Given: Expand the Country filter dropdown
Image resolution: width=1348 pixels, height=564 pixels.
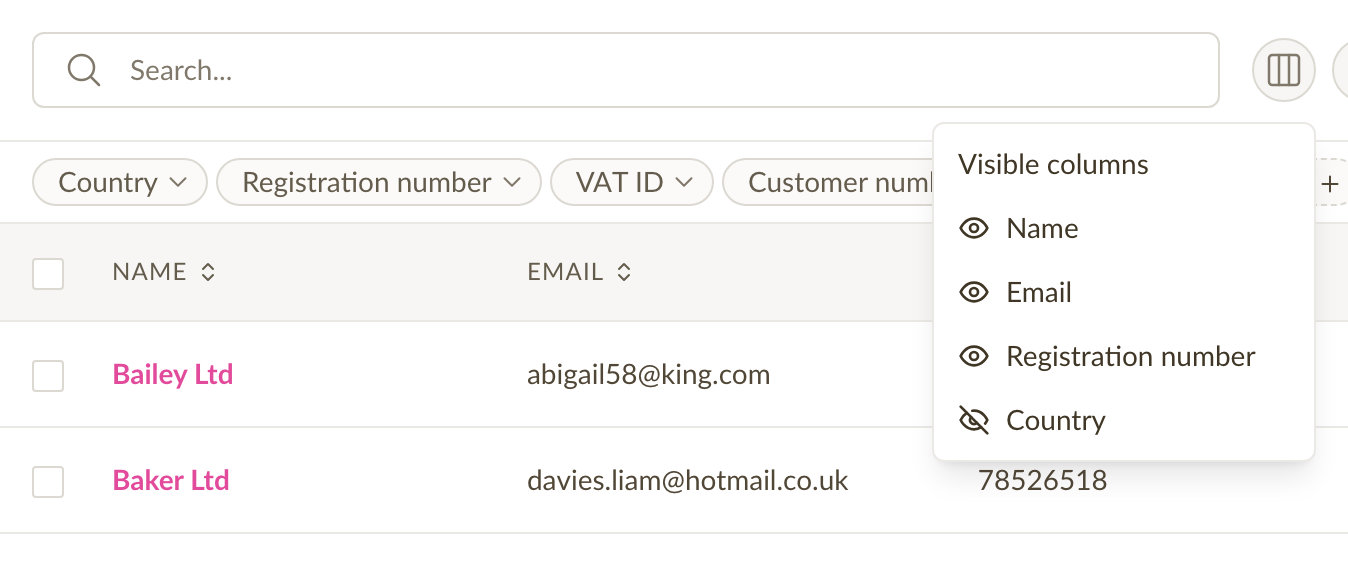Looking at the screenshot, I should point(120,183).
